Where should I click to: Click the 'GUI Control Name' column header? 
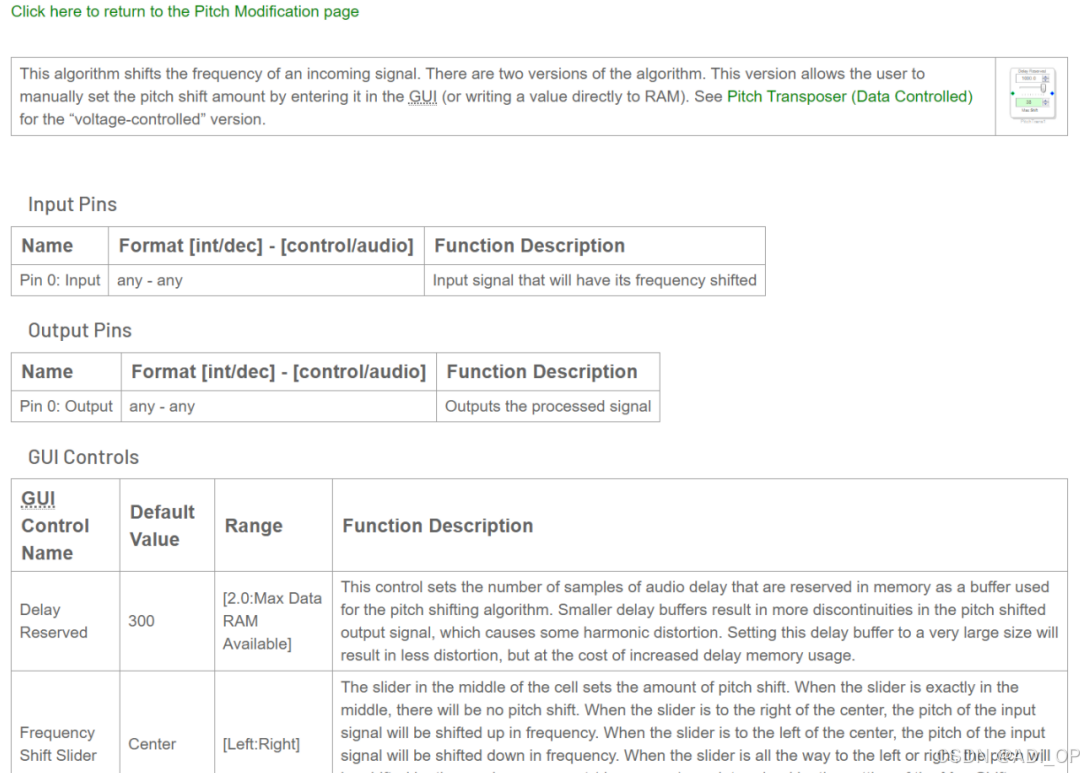(66, 525)
